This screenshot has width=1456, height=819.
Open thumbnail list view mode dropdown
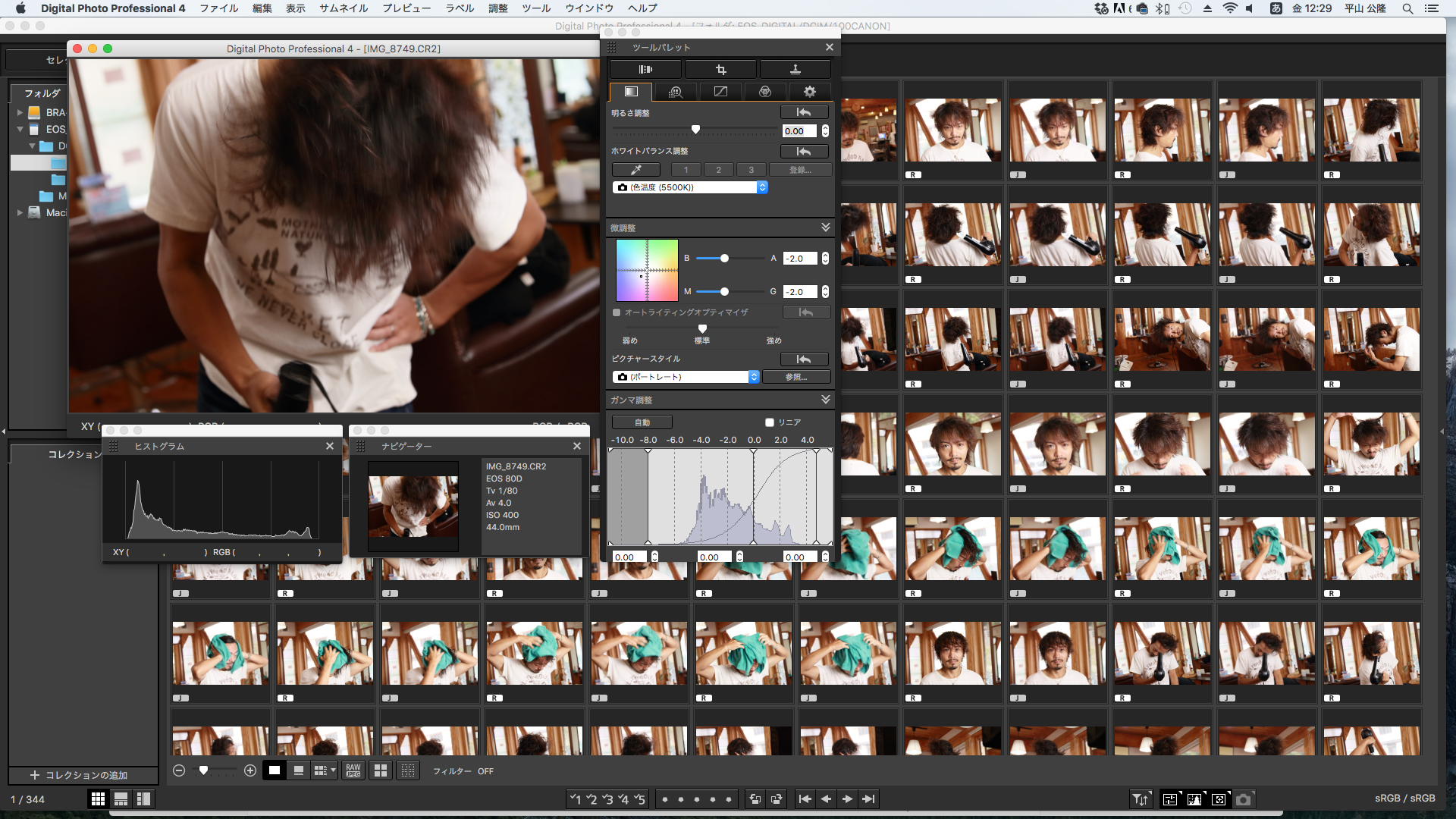point(325,770)
